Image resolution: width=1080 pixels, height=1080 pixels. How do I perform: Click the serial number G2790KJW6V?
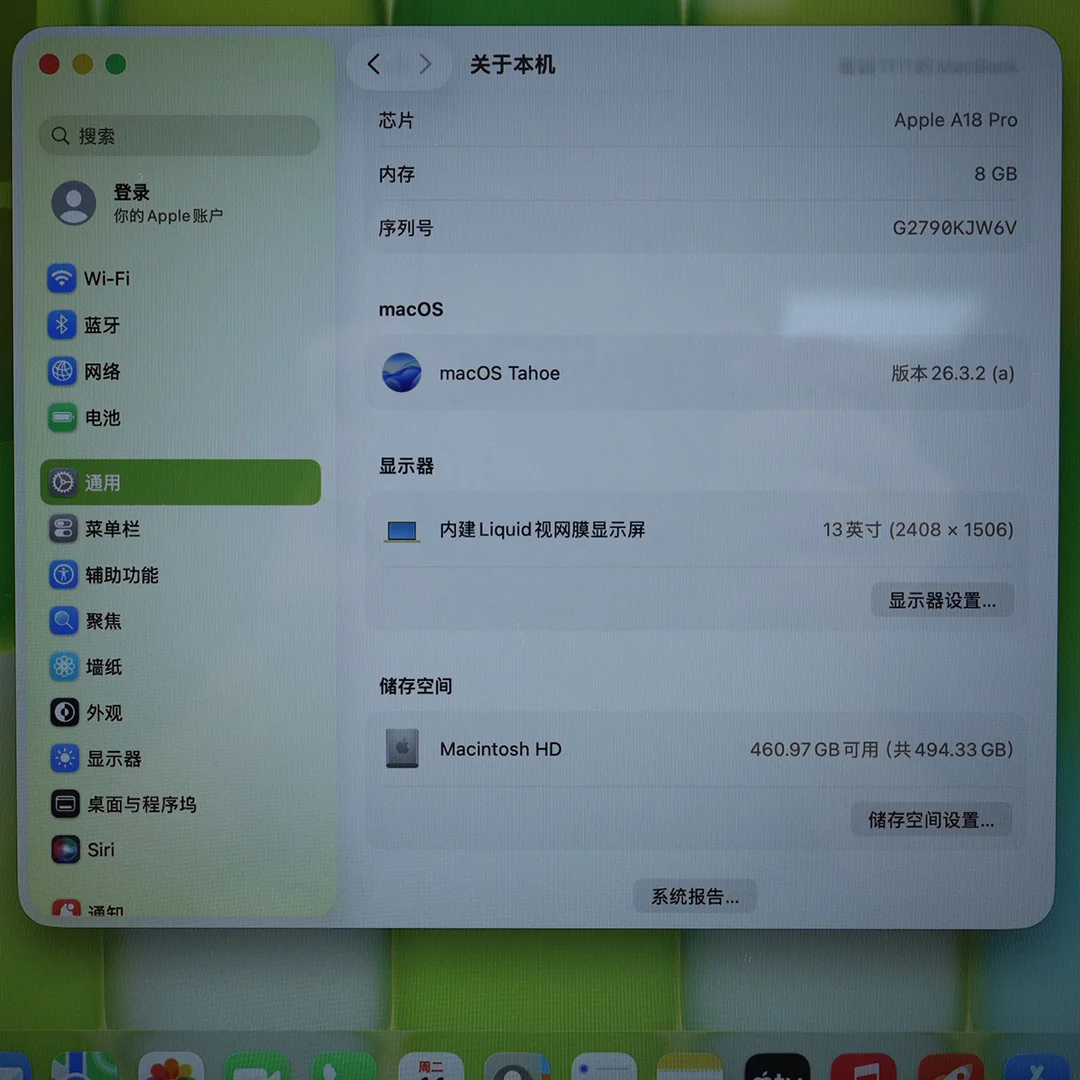click(x=954, y=227)
